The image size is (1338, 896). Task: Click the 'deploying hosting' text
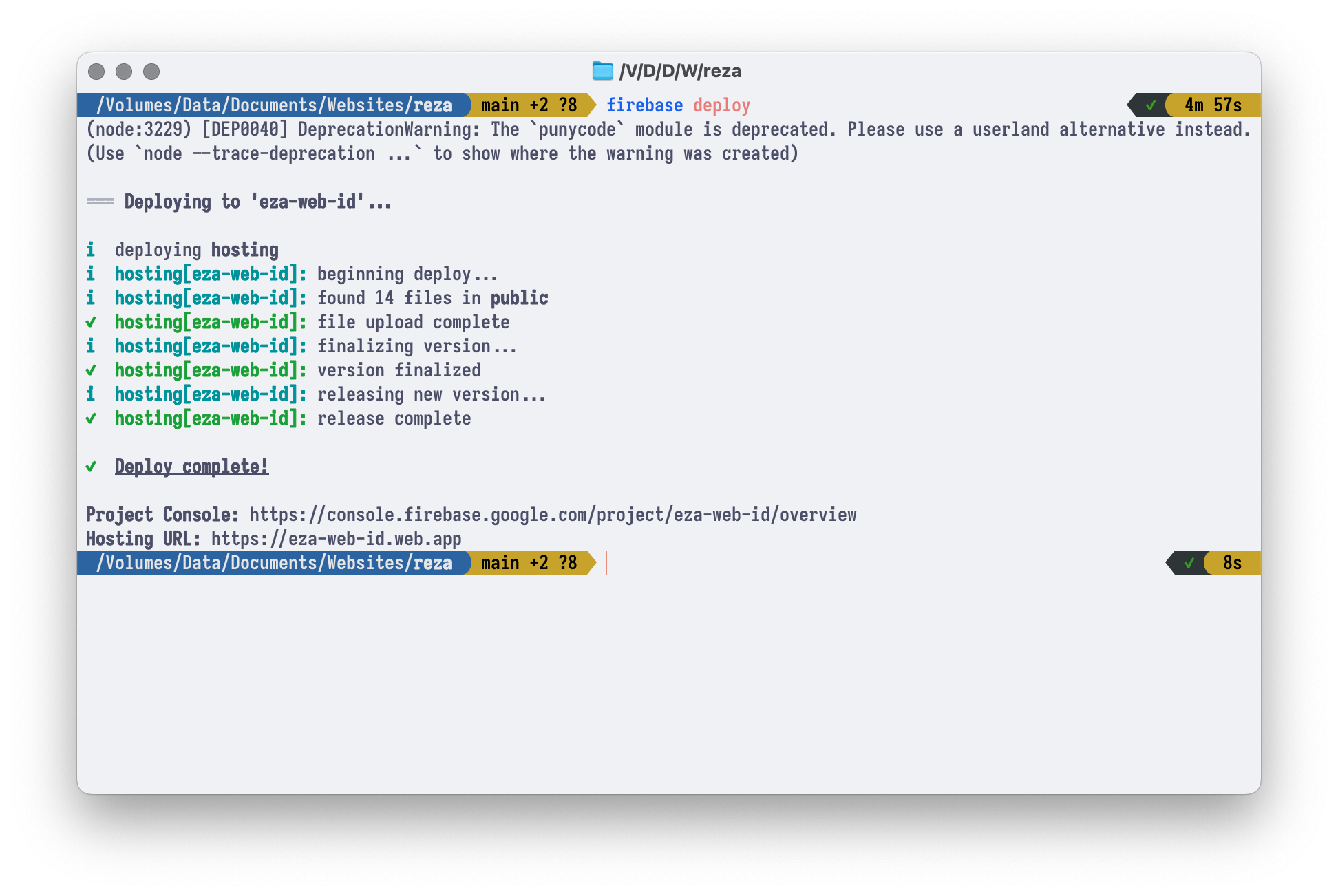pyautogui.click(x=196, y=250)
